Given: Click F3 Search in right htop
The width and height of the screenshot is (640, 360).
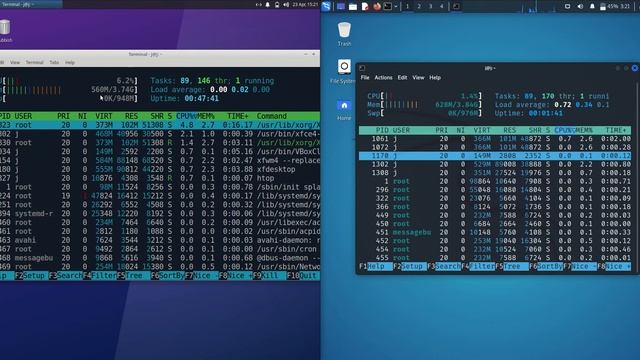Looking at the screenshot, I should point(444,267).
